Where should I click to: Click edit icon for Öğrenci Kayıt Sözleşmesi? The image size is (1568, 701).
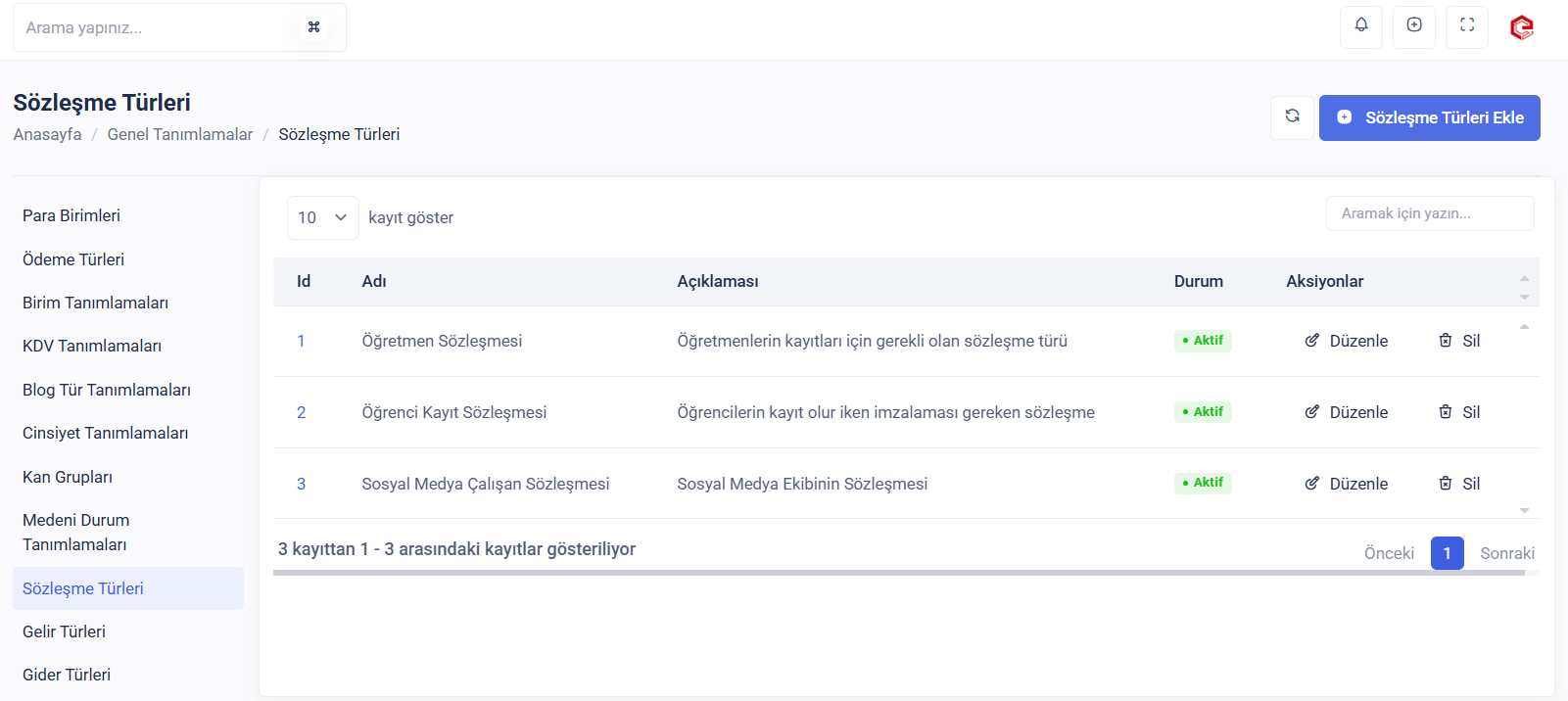coord(1311,412)
